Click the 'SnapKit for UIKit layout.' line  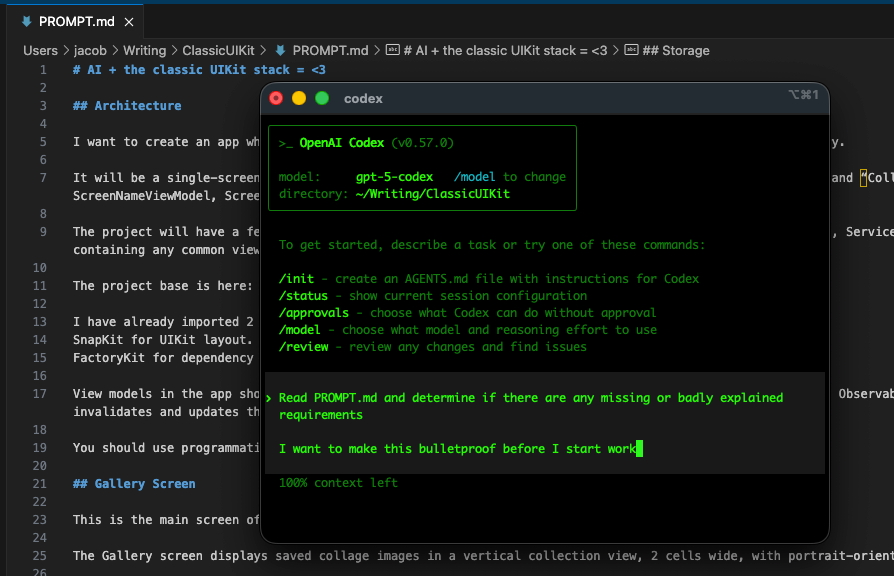point(162,340)
